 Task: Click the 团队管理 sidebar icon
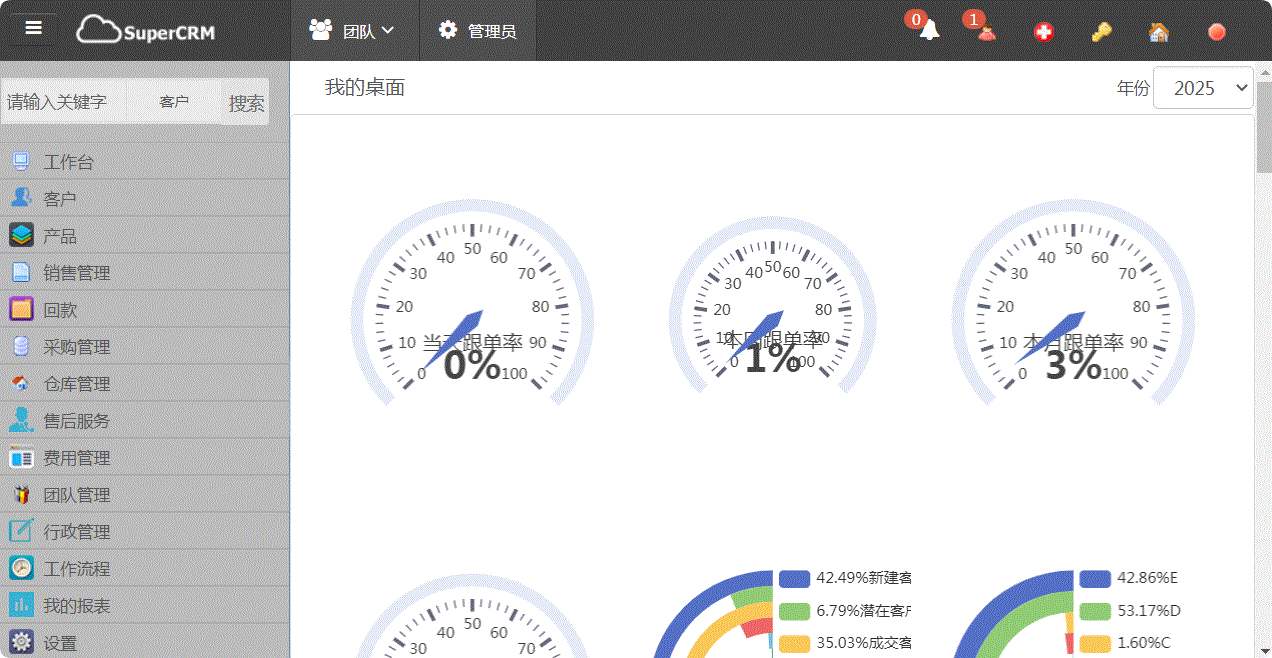[x=21, y=495]
